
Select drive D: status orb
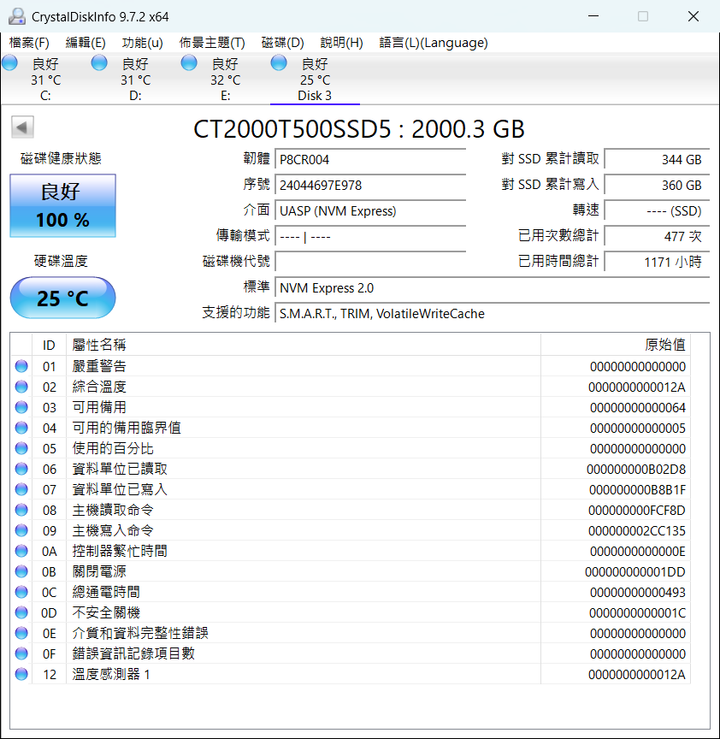[99, 64]
